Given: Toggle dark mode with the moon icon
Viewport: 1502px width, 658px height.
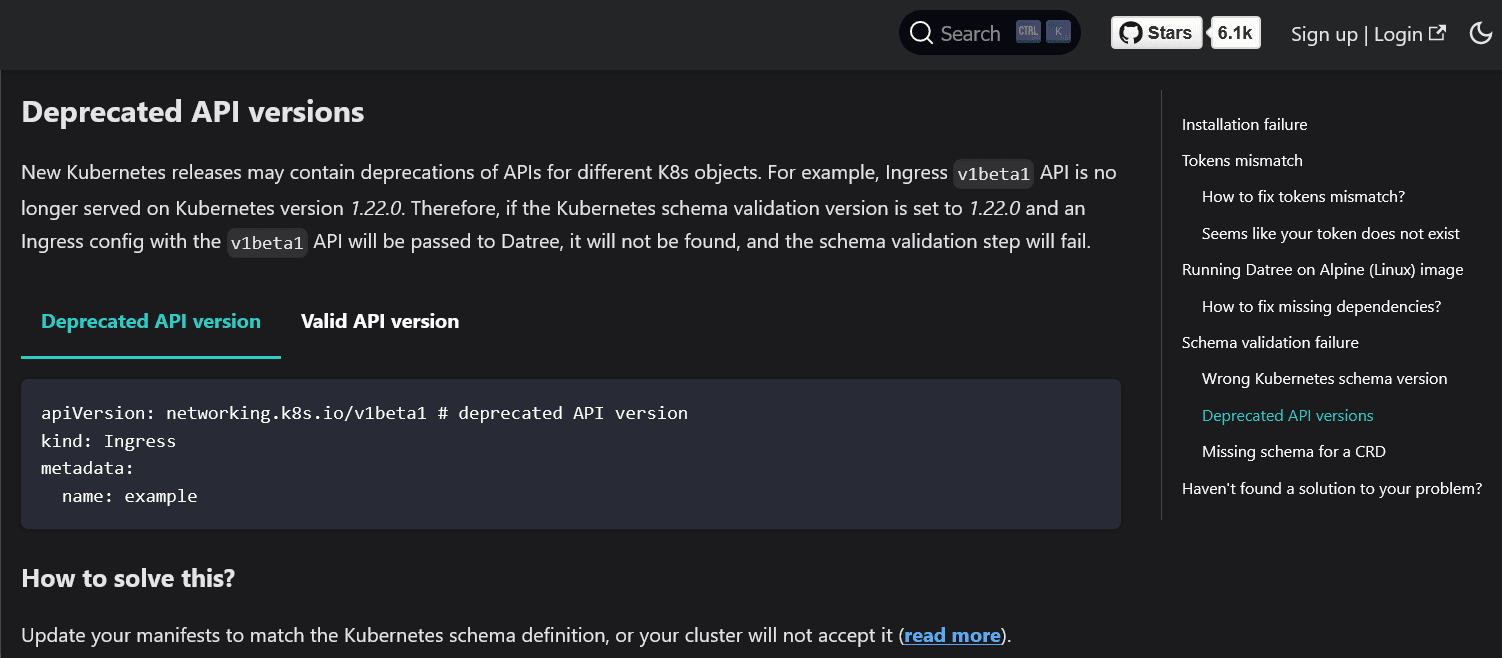Looking at the screenshot, I should [x=1481, y=33].
